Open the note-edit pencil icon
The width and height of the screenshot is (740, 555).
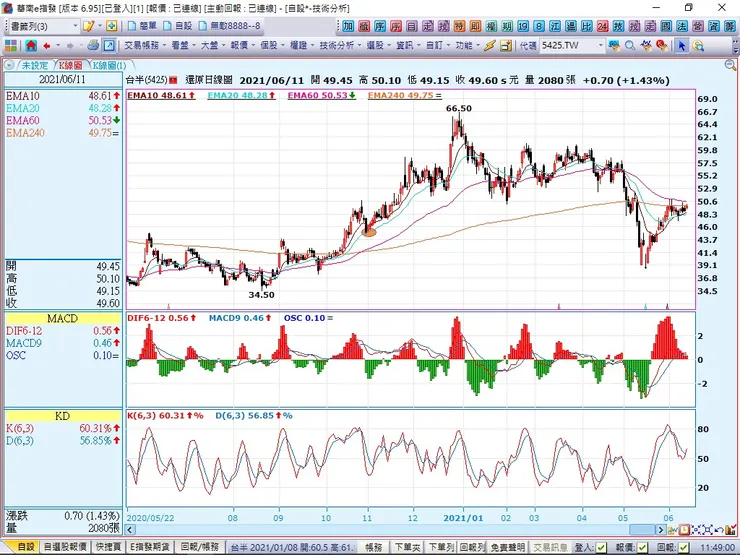coord(88,26)
